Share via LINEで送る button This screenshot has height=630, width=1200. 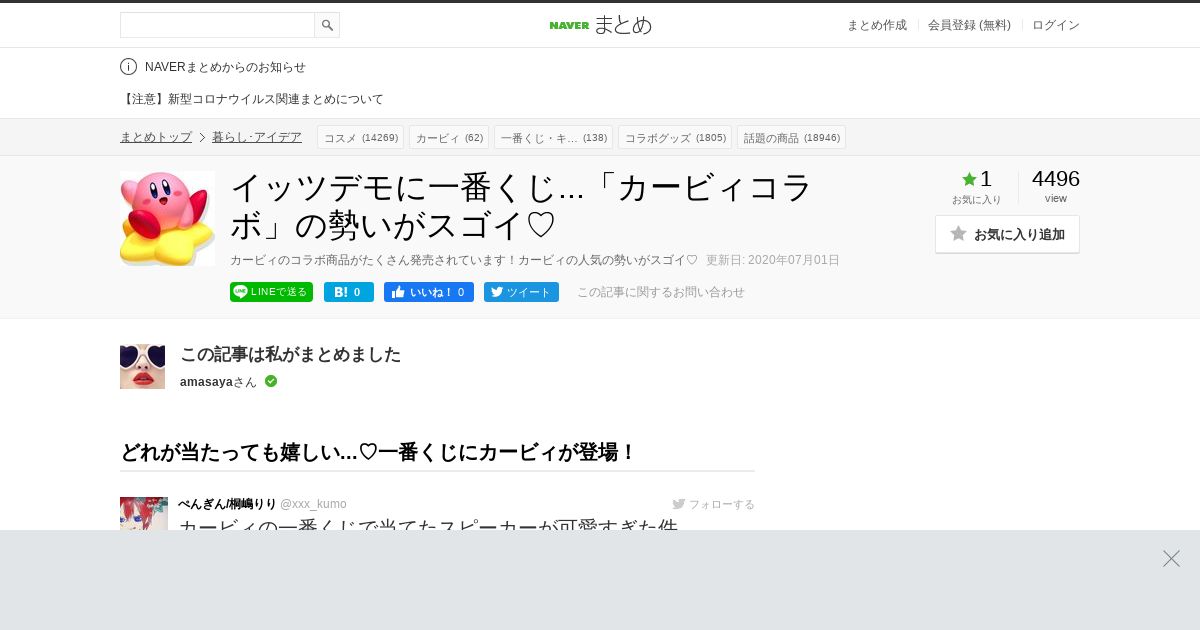[271, 292]
